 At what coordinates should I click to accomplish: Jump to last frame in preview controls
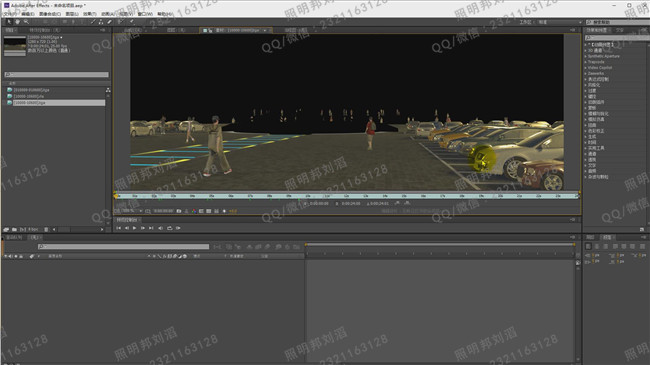pyautogui.click(x=151, y=228)
